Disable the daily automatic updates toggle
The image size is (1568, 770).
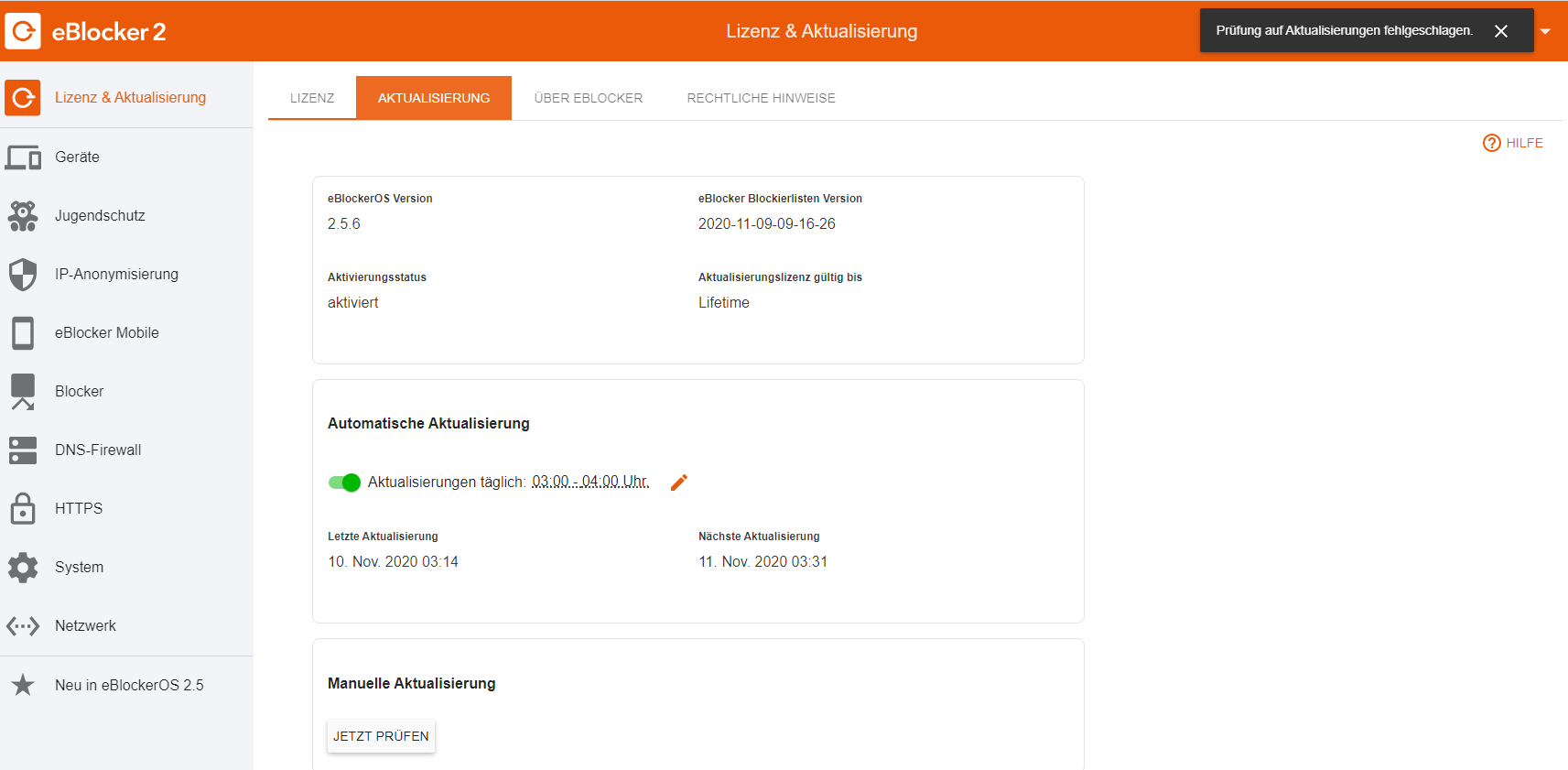[x=344, y=483]
